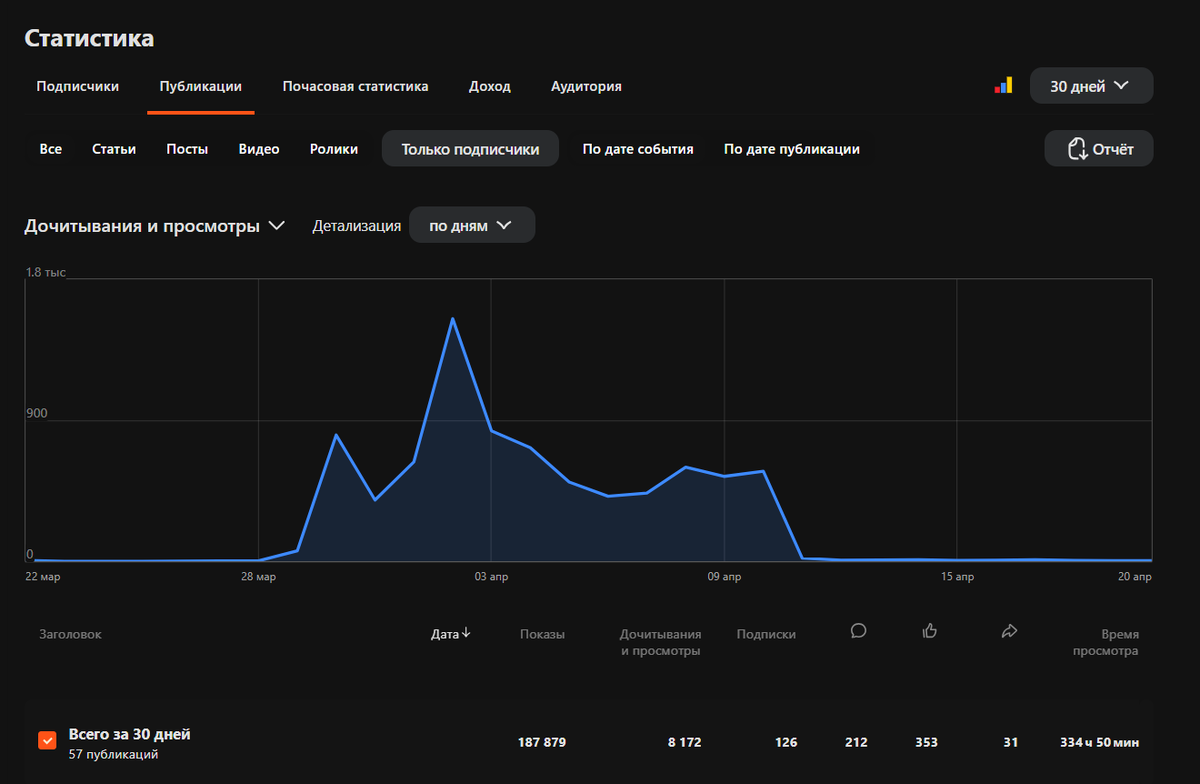Switch to the Аудитория tab

pos(586,86)
